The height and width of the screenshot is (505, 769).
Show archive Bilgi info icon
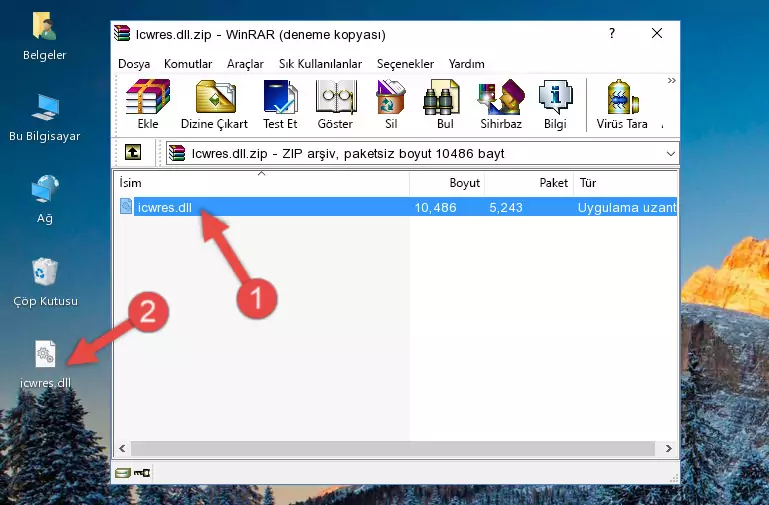pos(555,104)
